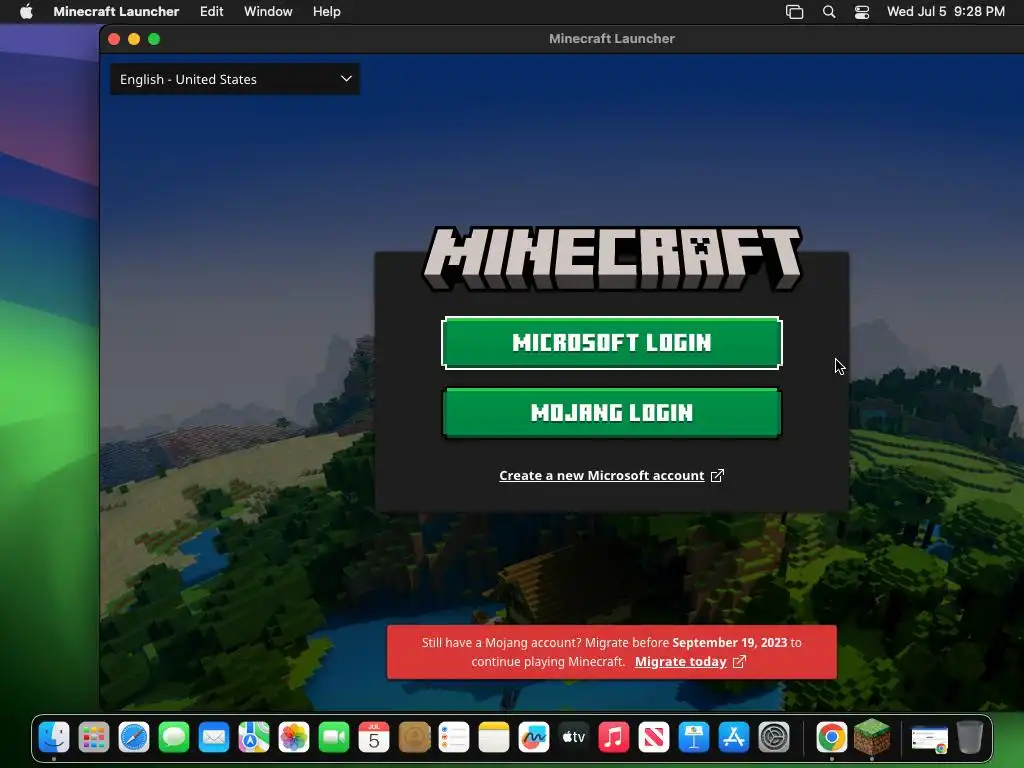Open Apple TV from the Dock
The width and height of the screenshot is (1024, 768).
pos(574,737)
